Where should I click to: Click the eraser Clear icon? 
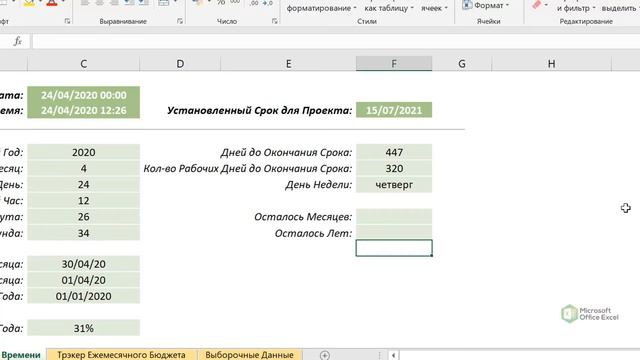[537, 4]
